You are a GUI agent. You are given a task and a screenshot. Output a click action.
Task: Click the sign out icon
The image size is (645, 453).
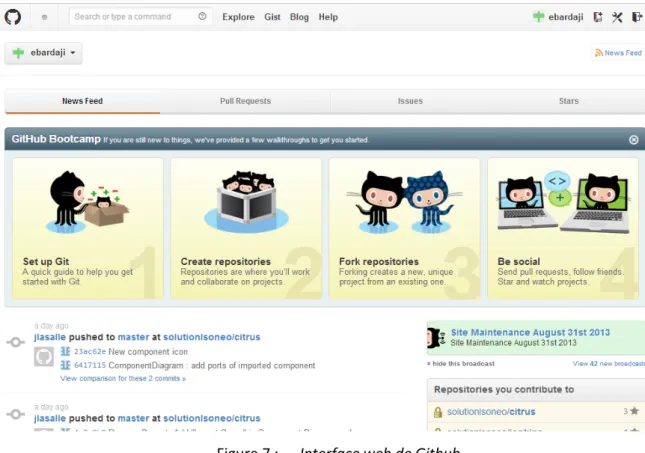coord(636,17)
